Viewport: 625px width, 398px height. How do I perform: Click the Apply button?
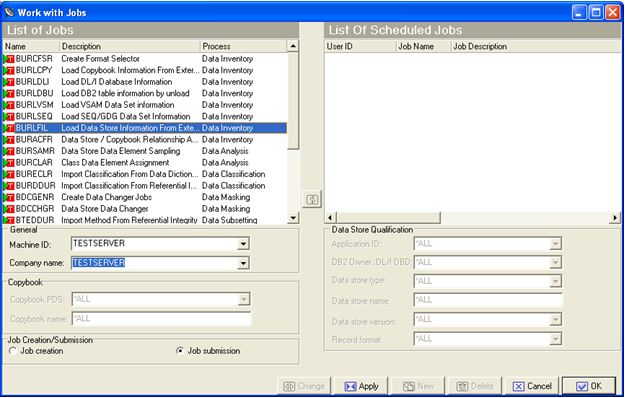pos(361,386)
